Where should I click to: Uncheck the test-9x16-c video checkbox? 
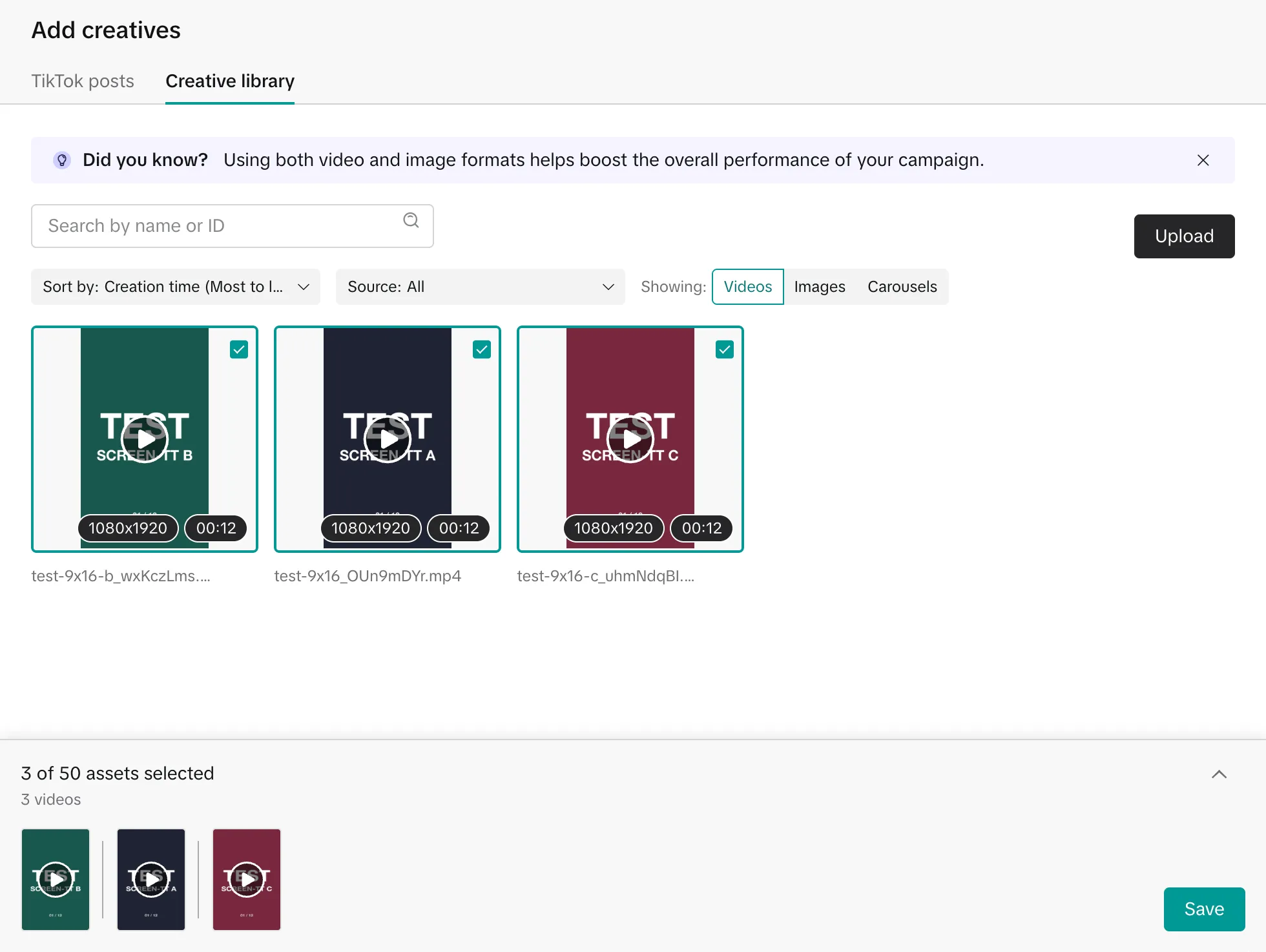[x=725, y=349]
